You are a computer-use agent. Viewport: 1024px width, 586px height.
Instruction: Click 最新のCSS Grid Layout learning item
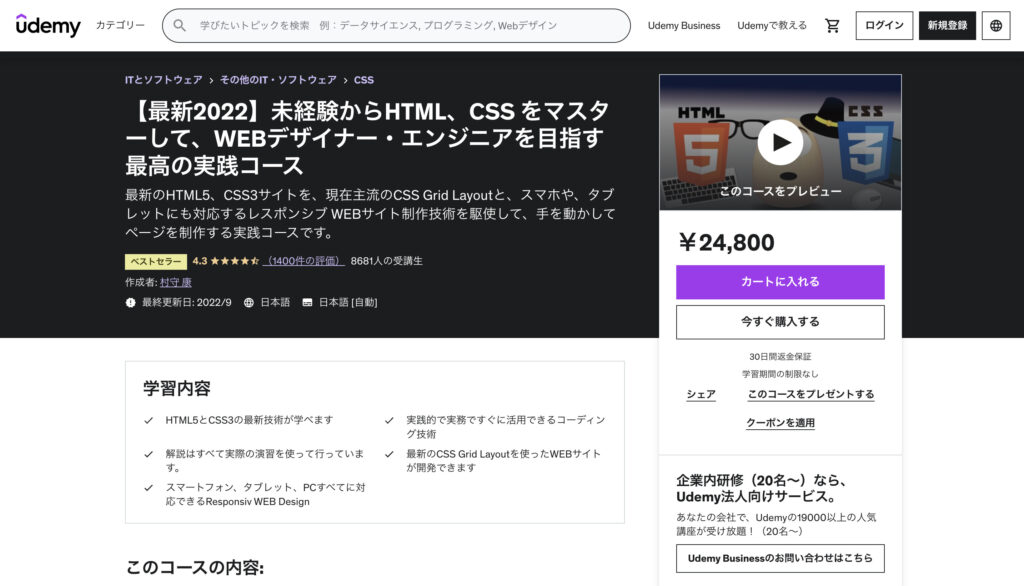504,461
